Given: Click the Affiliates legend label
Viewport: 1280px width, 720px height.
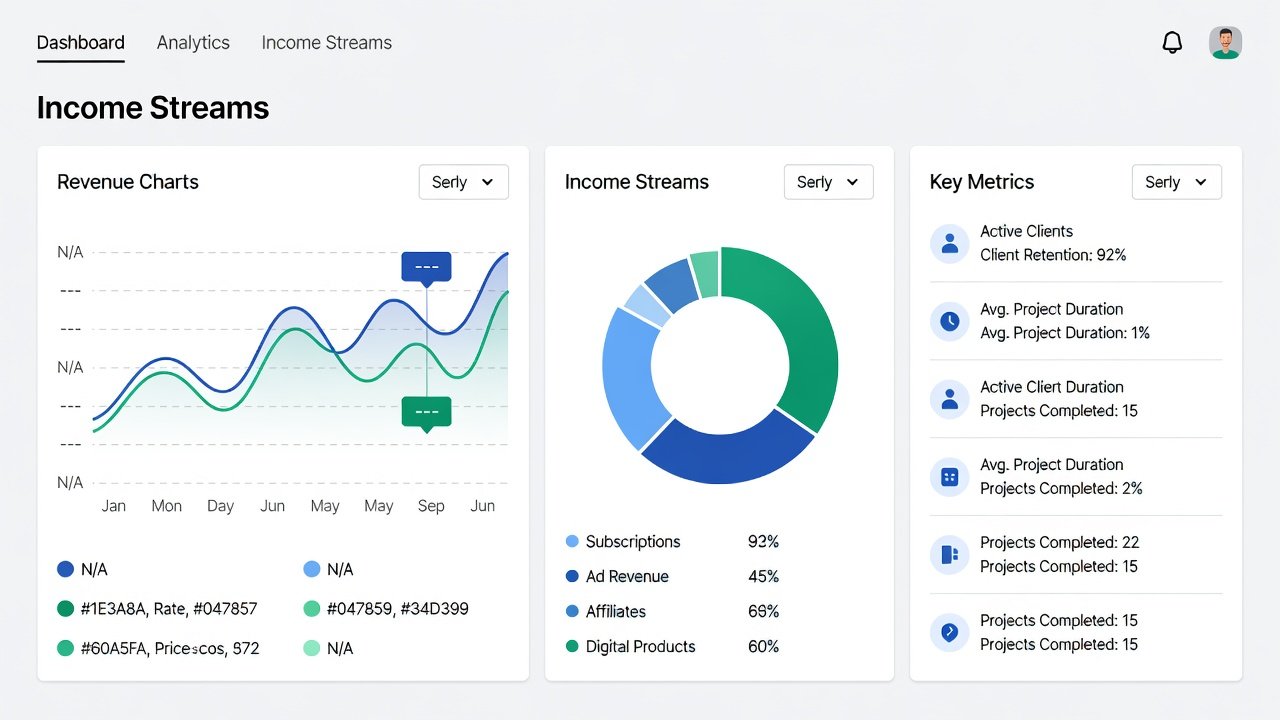Looking at the screenshot, I should 616,611.
